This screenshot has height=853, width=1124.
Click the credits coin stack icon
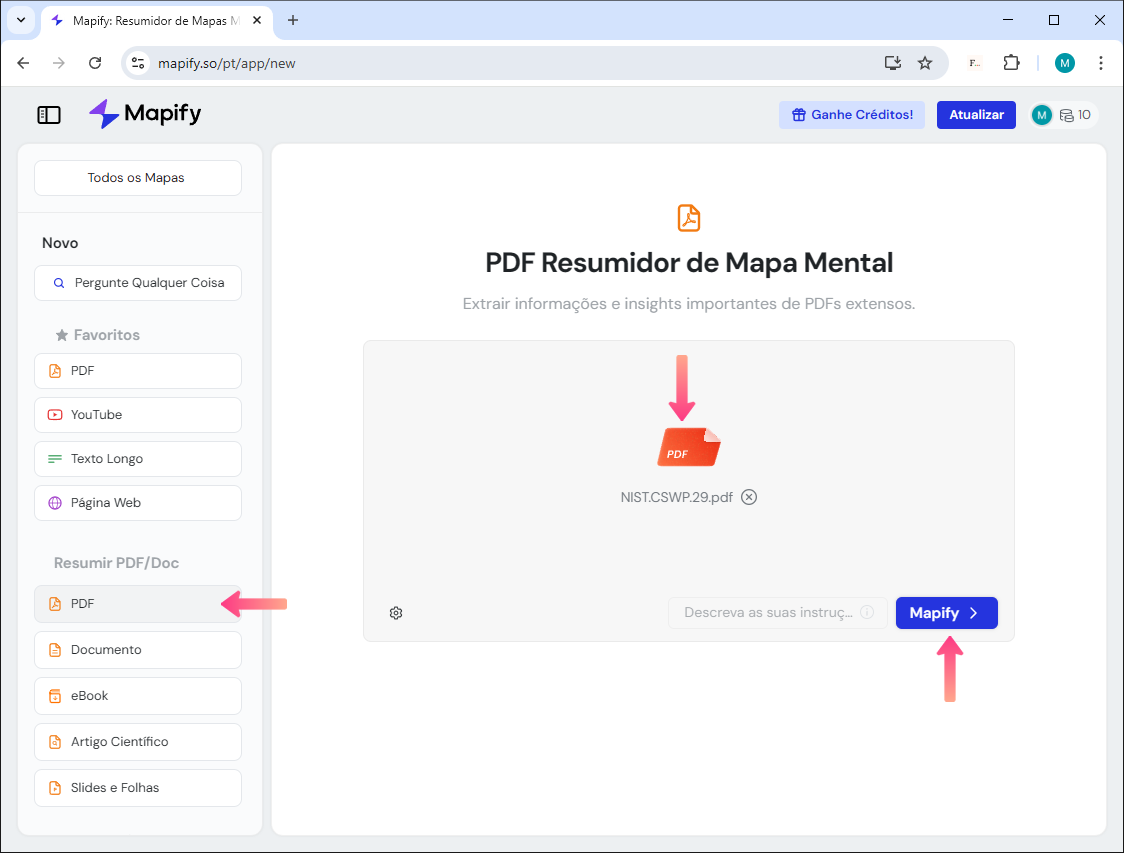pyautogui.click(x=1067, y=115)
